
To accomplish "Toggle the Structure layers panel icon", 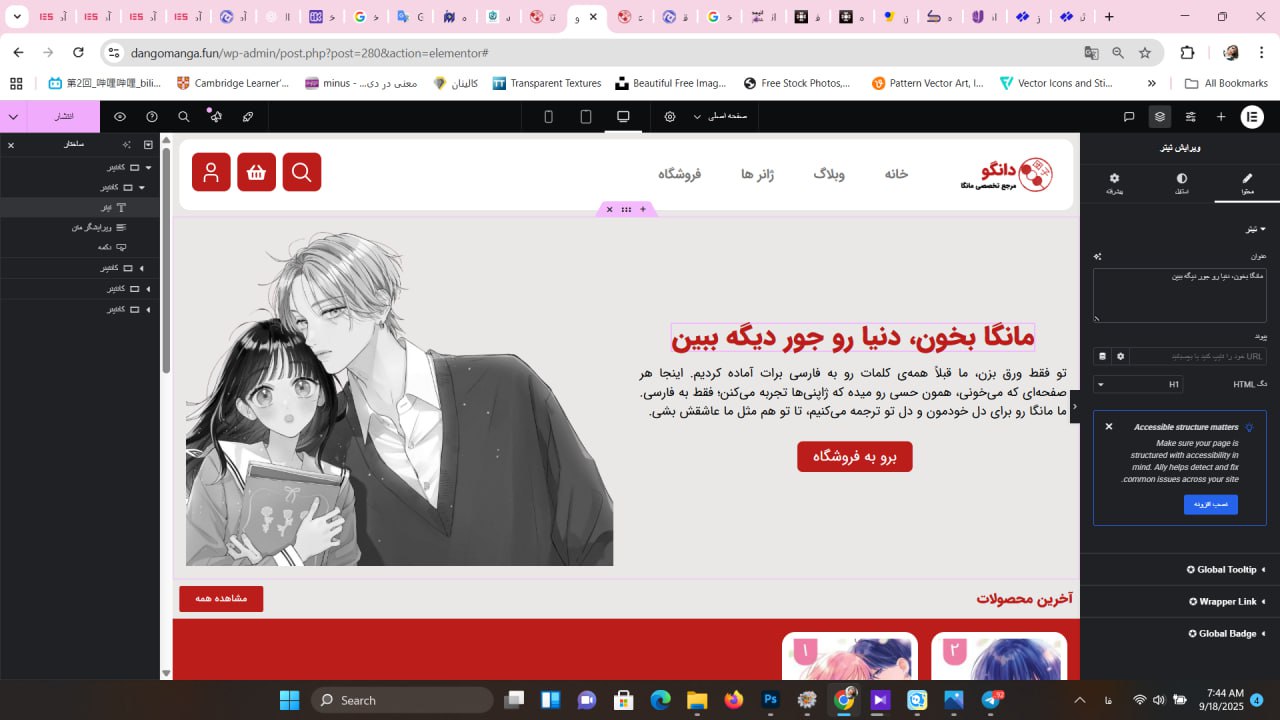I will [1159, 117].
